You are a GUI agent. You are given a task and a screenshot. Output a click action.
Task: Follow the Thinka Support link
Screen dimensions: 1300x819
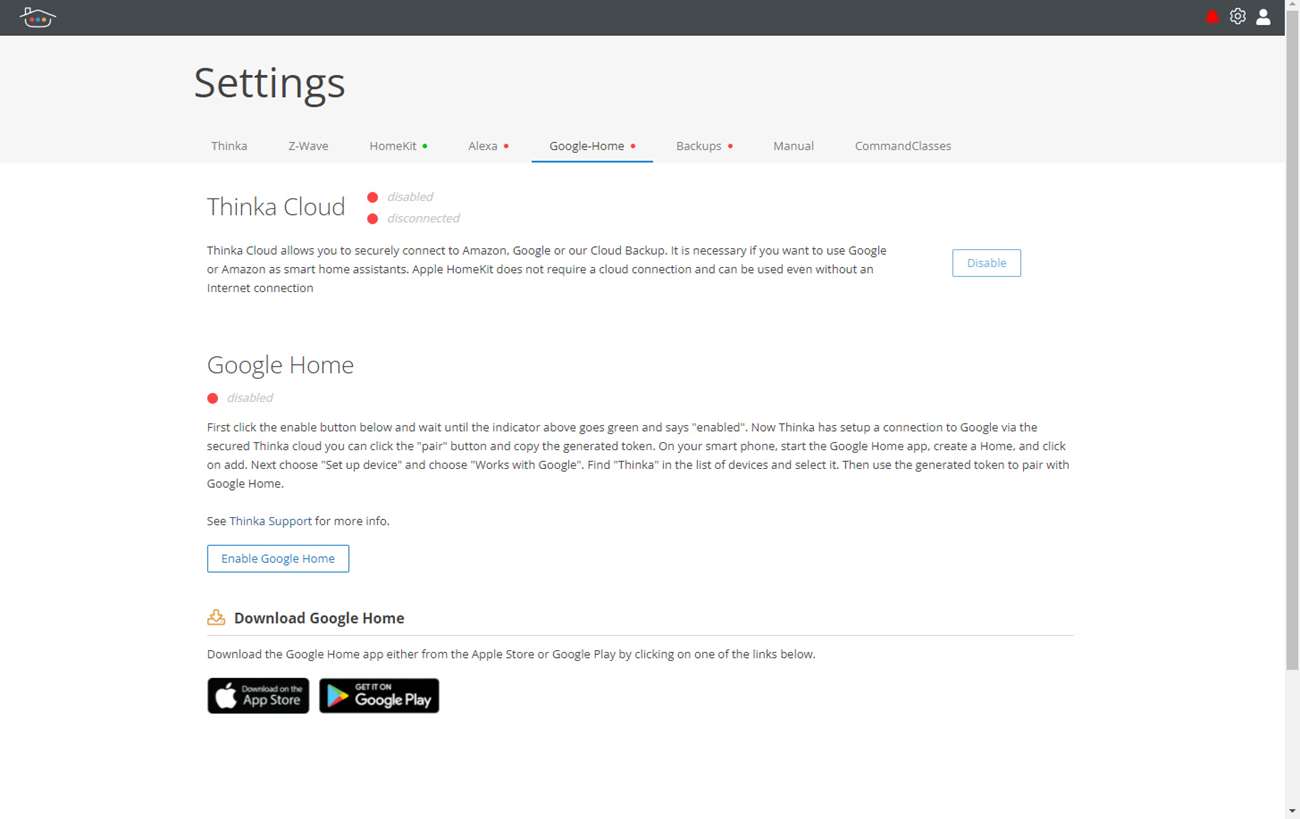270,521
